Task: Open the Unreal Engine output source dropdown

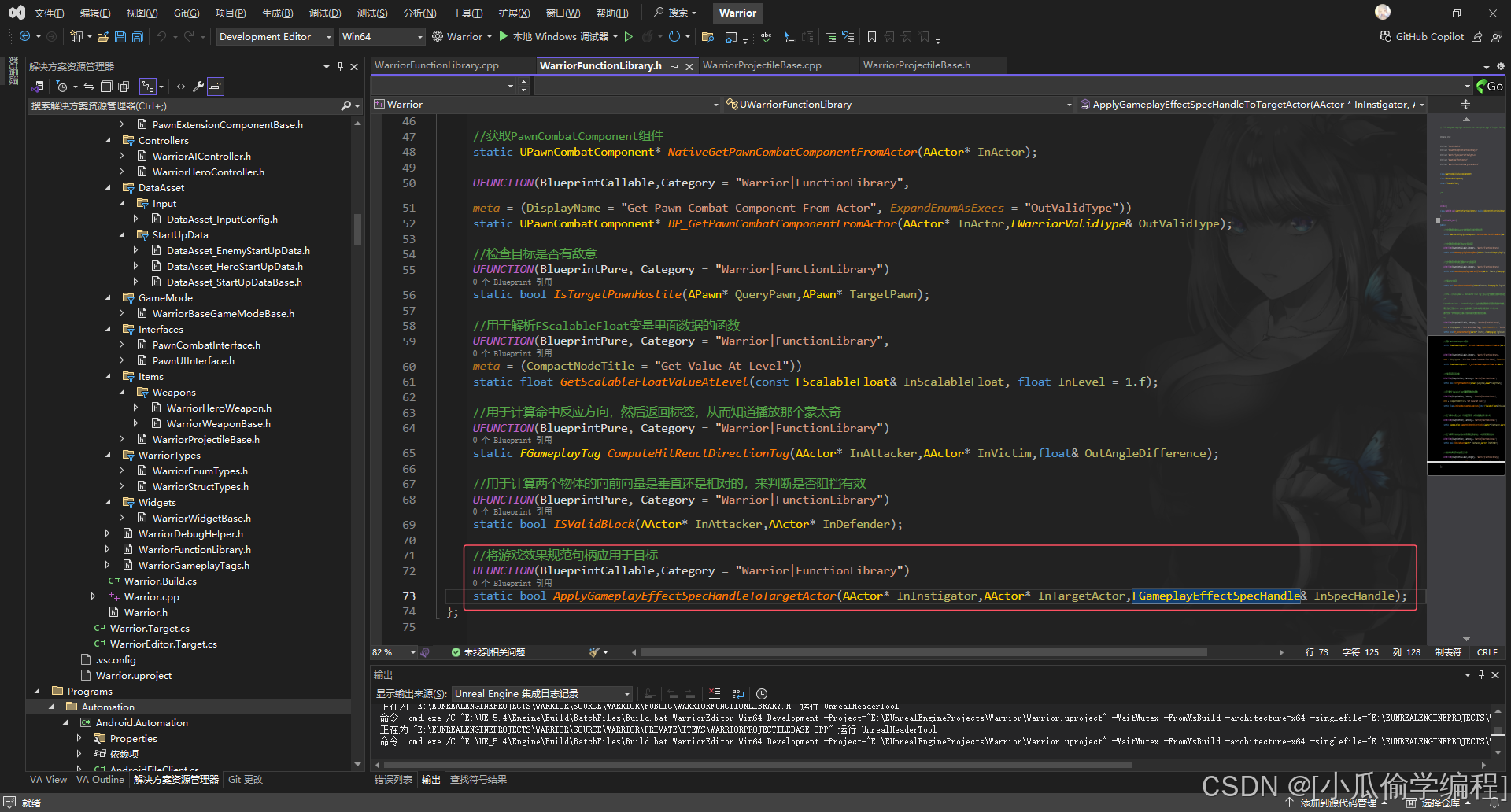Action: pyautogui.click(x=542, y=693)
